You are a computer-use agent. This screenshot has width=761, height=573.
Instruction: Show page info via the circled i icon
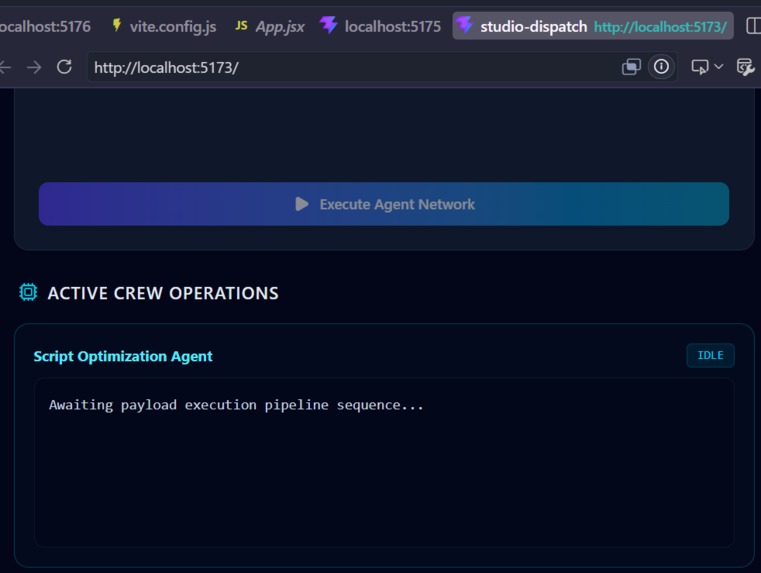[661, 66]
